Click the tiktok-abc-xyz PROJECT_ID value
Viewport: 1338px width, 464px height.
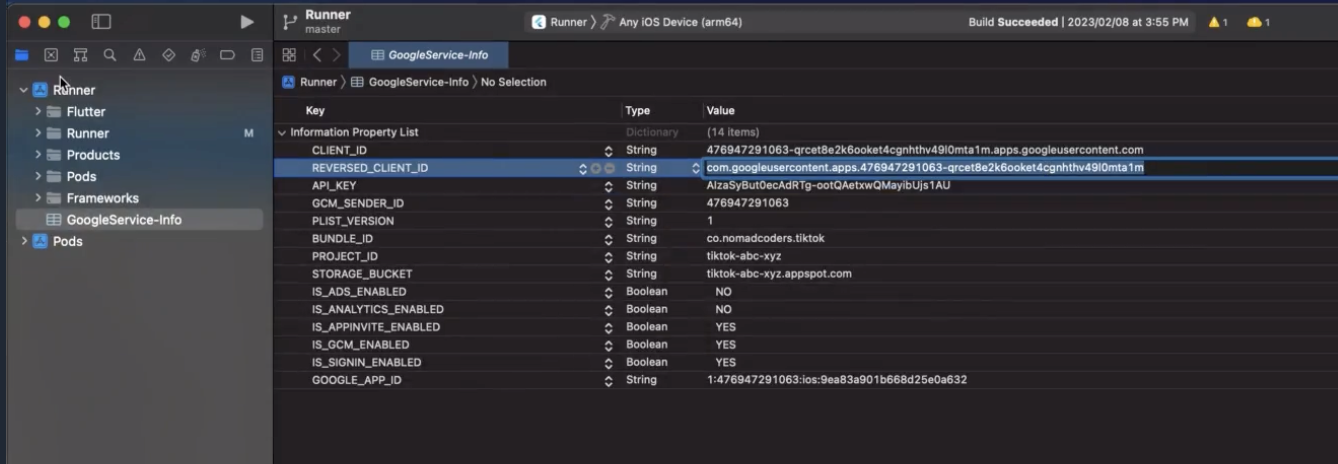[743, 256]
